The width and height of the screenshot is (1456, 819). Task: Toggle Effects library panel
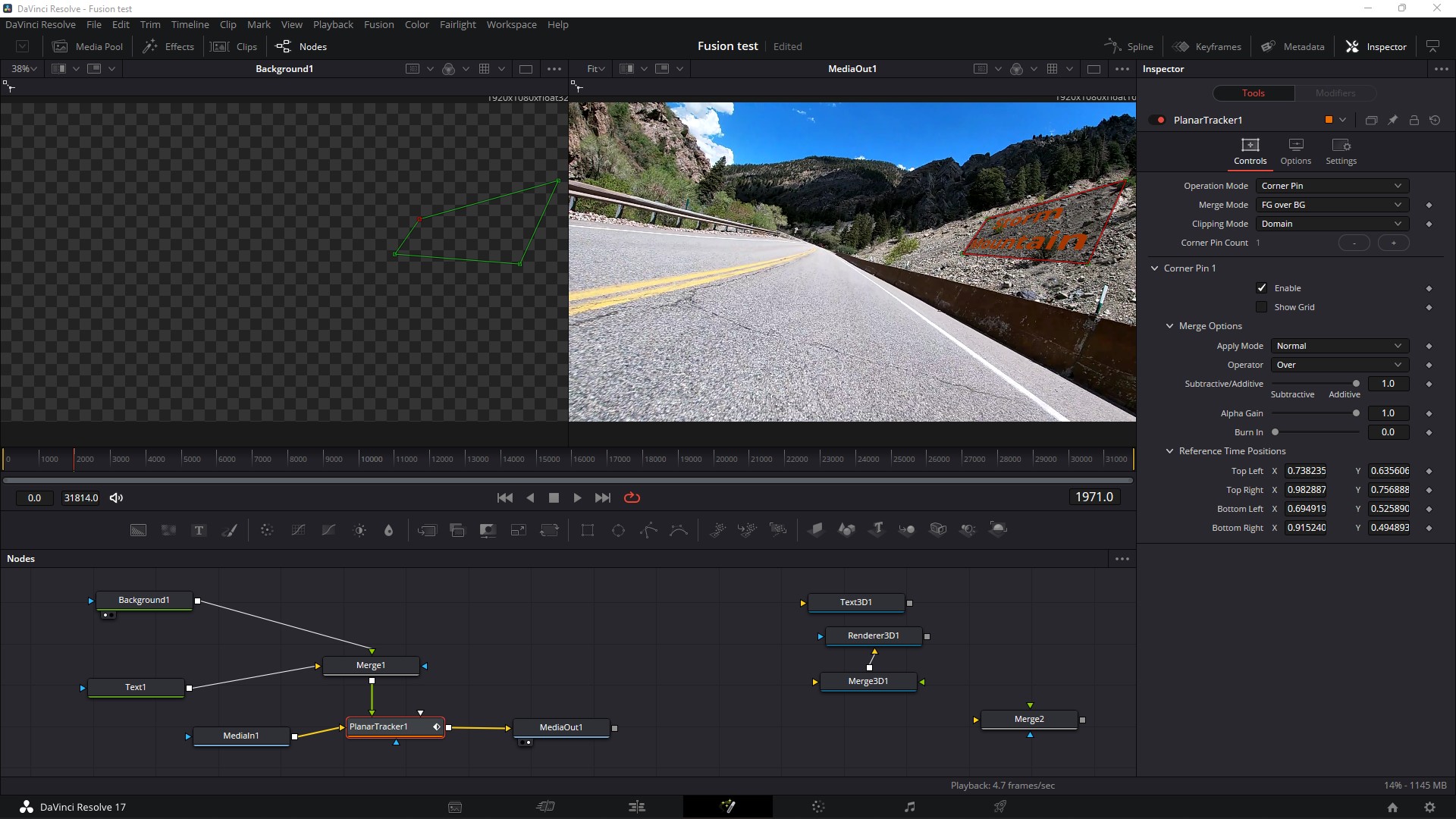pyautogui.click(x=168, y=46)
